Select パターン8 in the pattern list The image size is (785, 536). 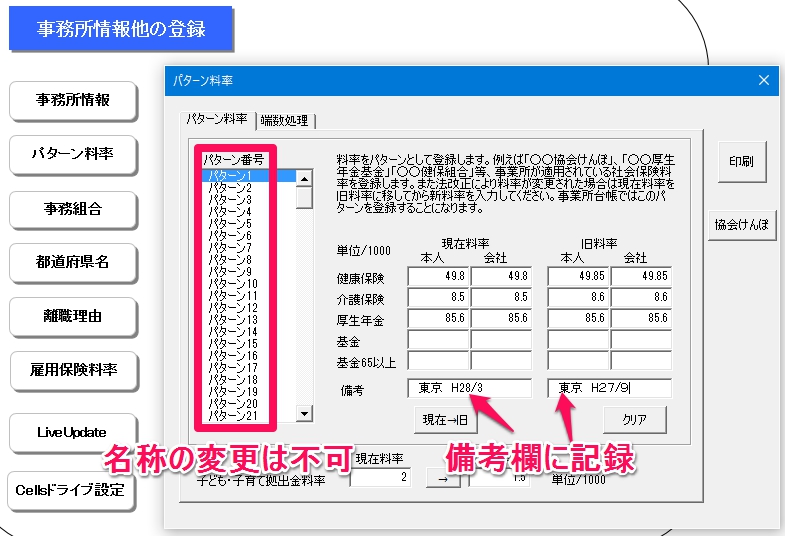(x=249, y=260)
